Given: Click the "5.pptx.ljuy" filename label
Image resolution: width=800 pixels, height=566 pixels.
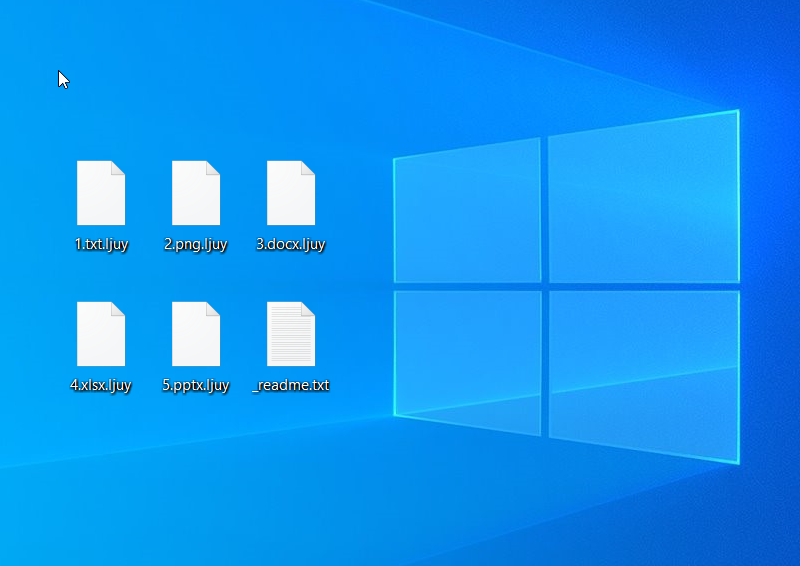Looking at the screenshot, I should [x=196, y=385].
